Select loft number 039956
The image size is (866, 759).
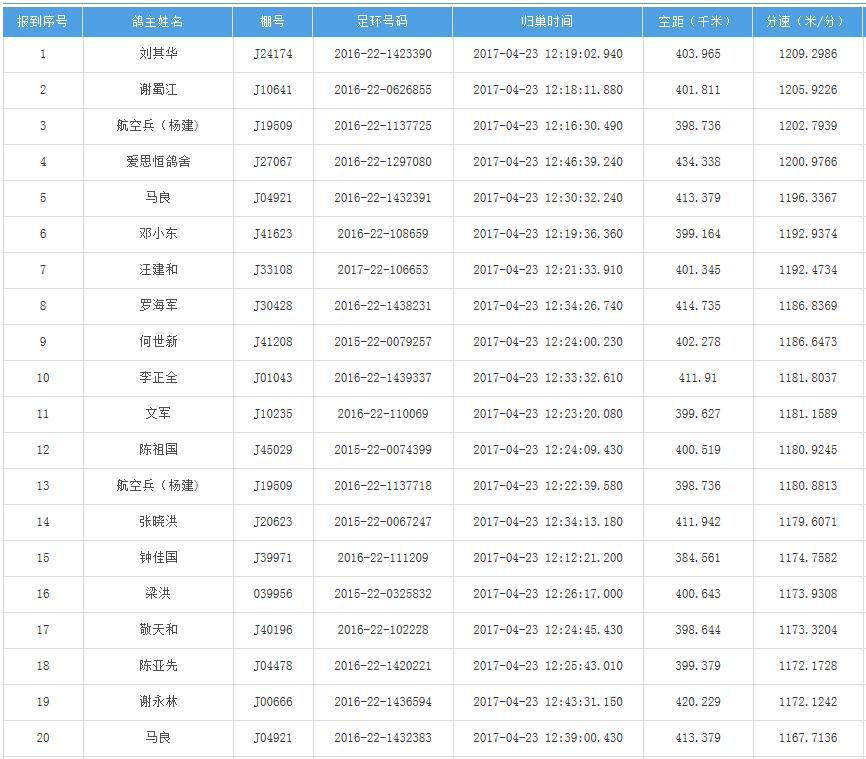272,594
